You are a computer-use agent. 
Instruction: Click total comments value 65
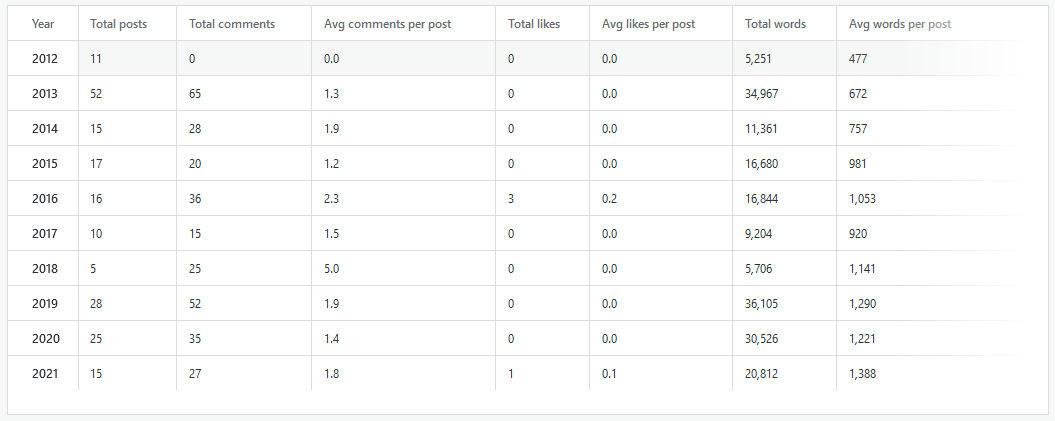coord(194,94)
